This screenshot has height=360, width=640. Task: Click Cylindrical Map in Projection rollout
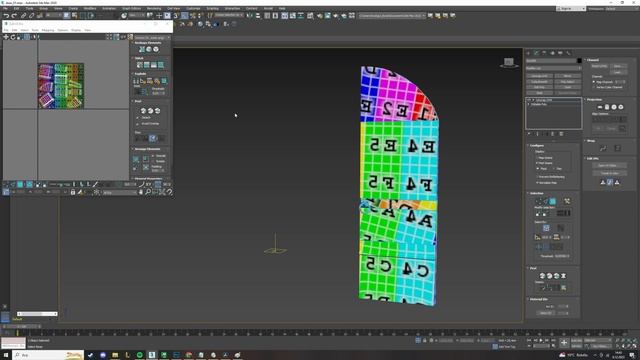607,107
